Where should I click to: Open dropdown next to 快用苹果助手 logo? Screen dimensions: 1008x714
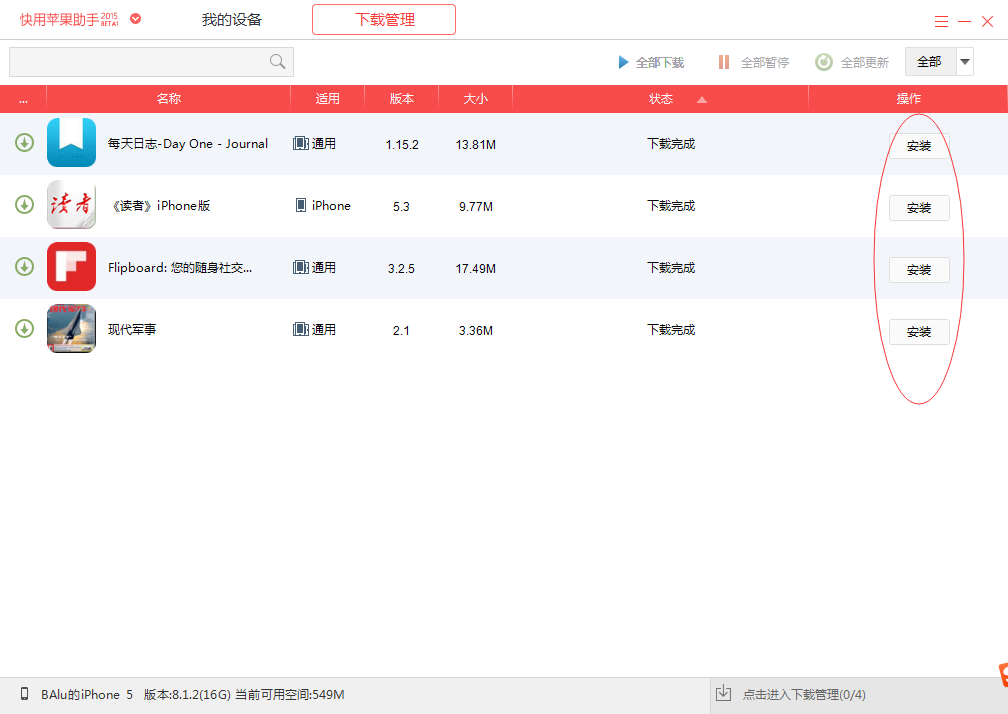pyautogui.click(x=136, y=19)
